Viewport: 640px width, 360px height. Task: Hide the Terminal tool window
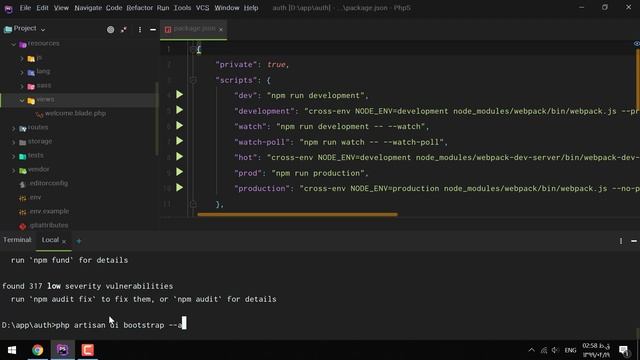[x=634, y=241]
